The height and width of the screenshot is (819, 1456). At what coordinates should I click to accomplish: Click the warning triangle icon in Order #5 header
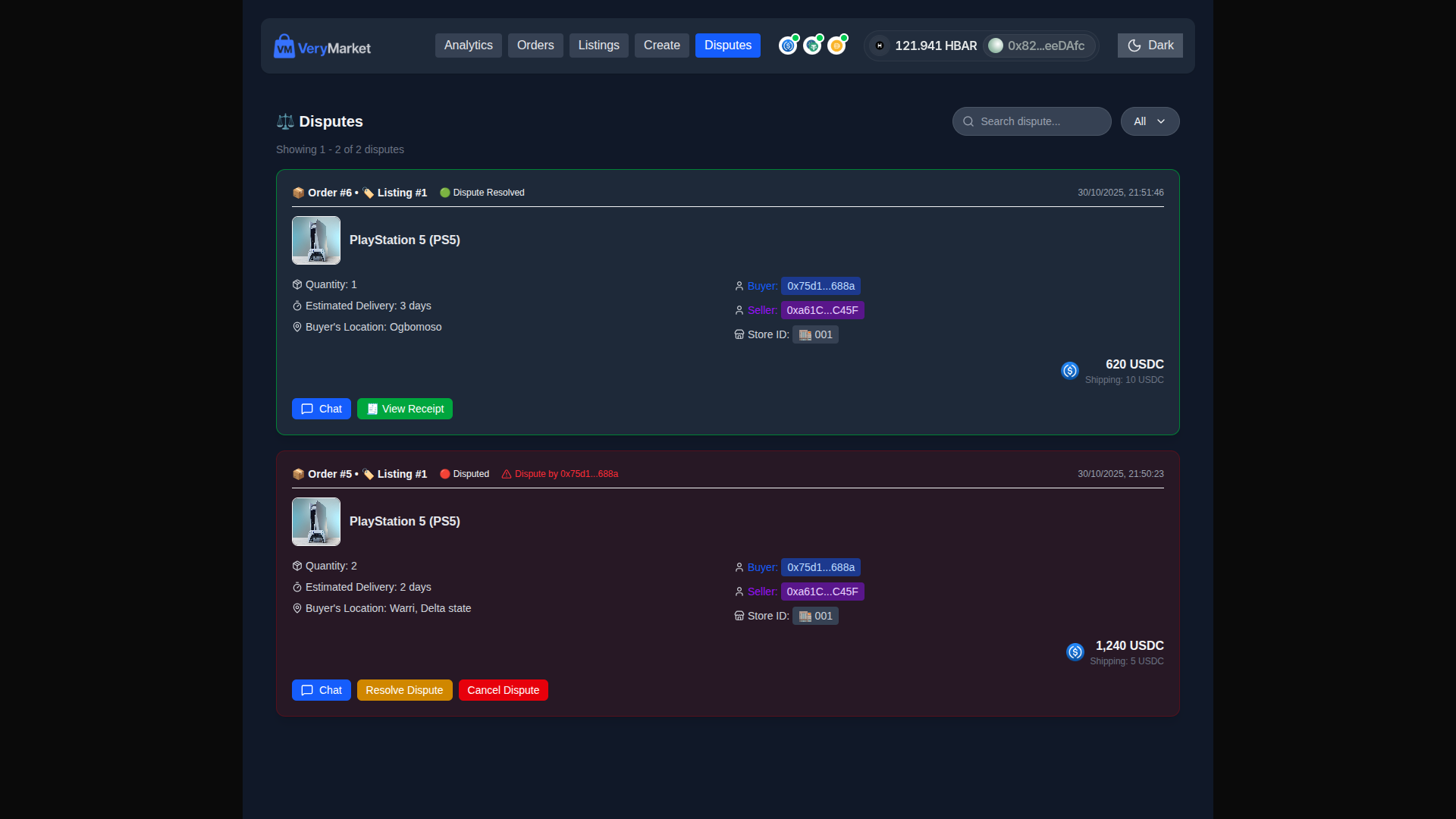(507, 474)
